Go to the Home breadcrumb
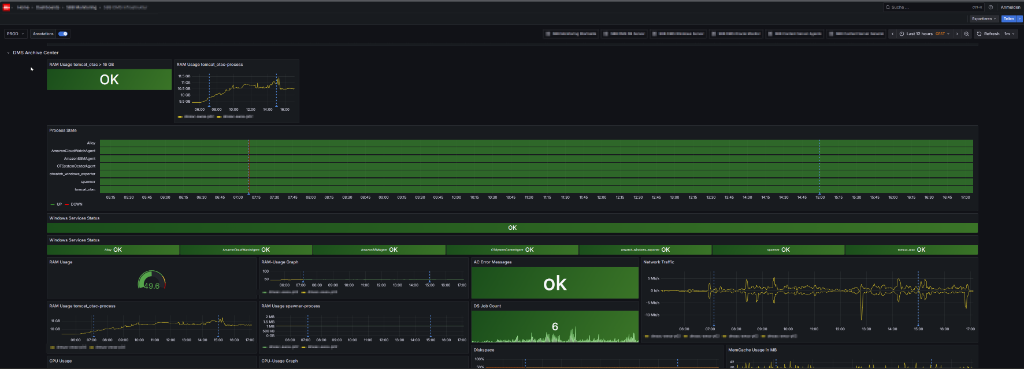Screen dimensions: 1024x369 (23, 7)
